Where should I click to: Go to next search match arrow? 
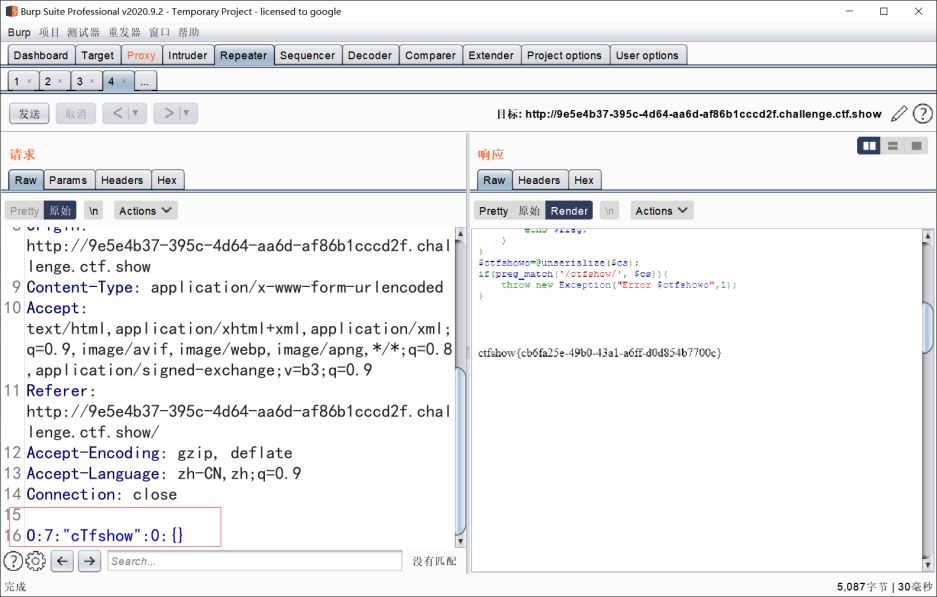pos(89,561)
